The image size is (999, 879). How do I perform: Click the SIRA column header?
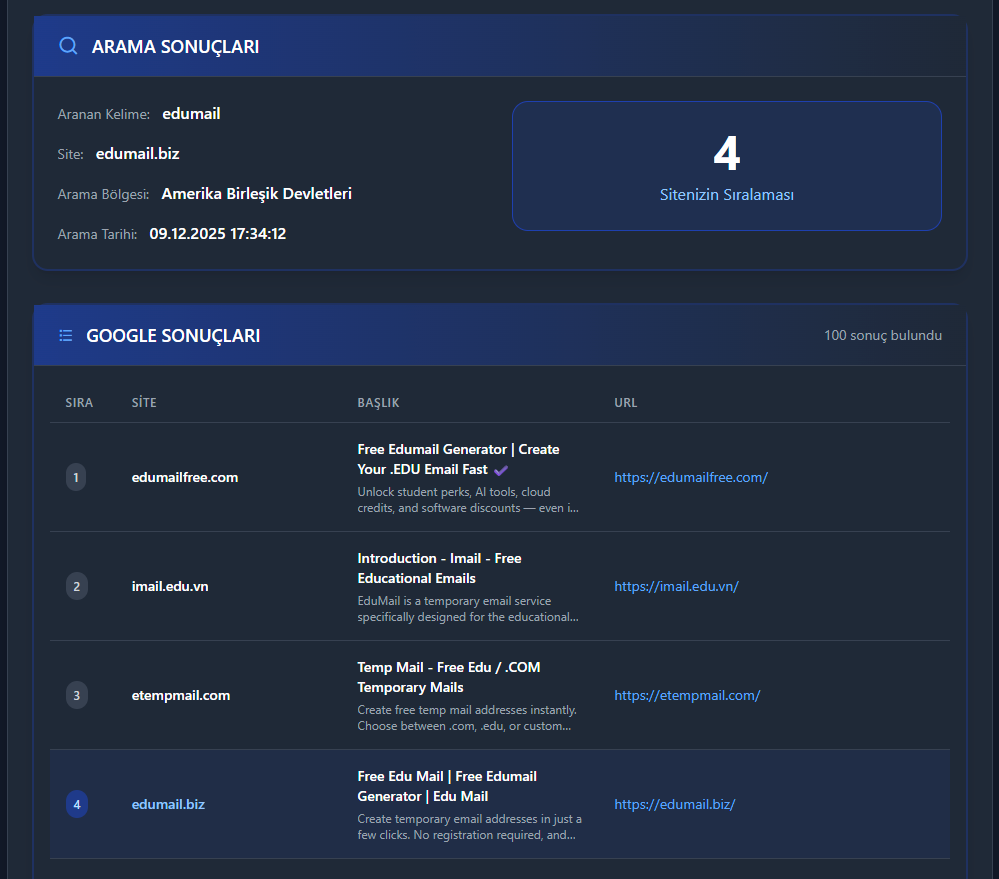(79, 403)
